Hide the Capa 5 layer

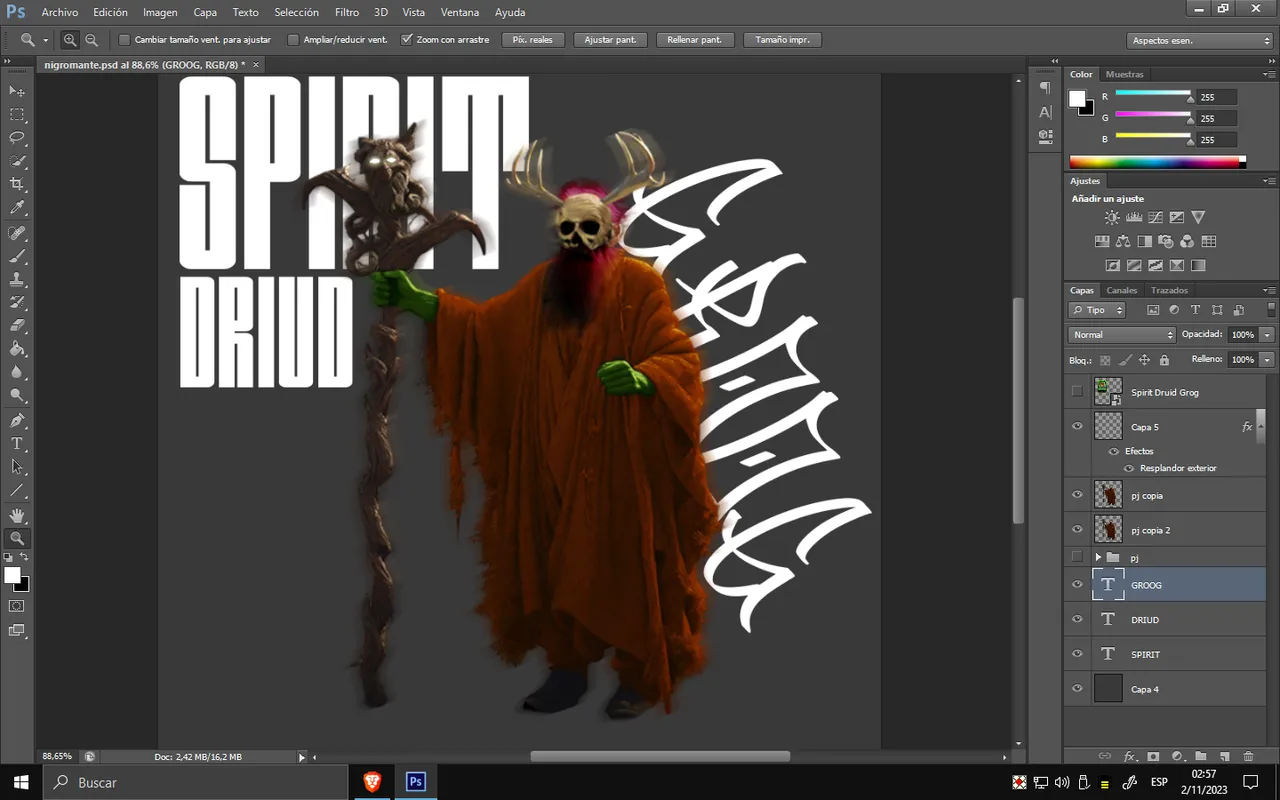1077,427
